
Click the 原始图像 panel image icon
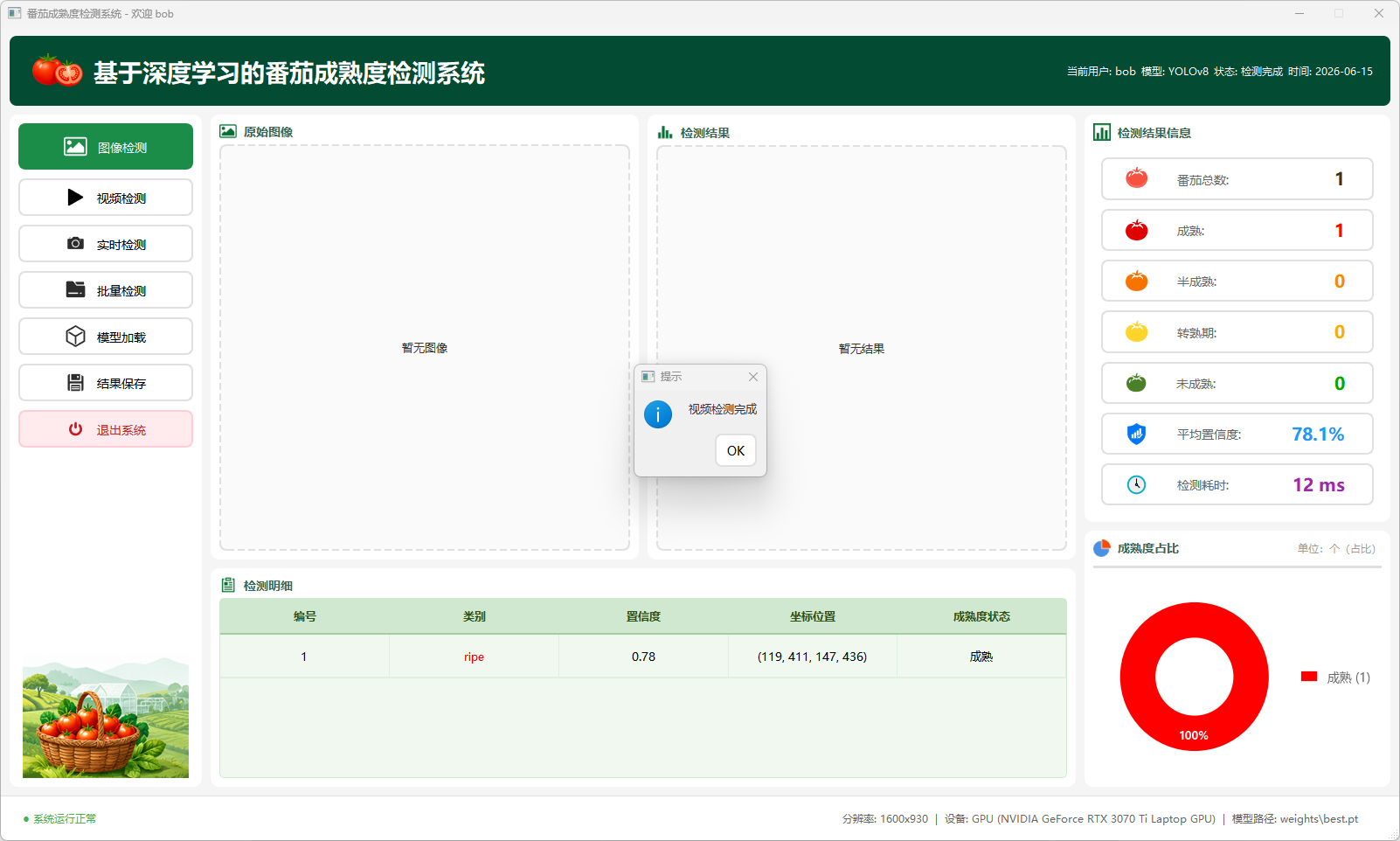[x=228, y=131]
